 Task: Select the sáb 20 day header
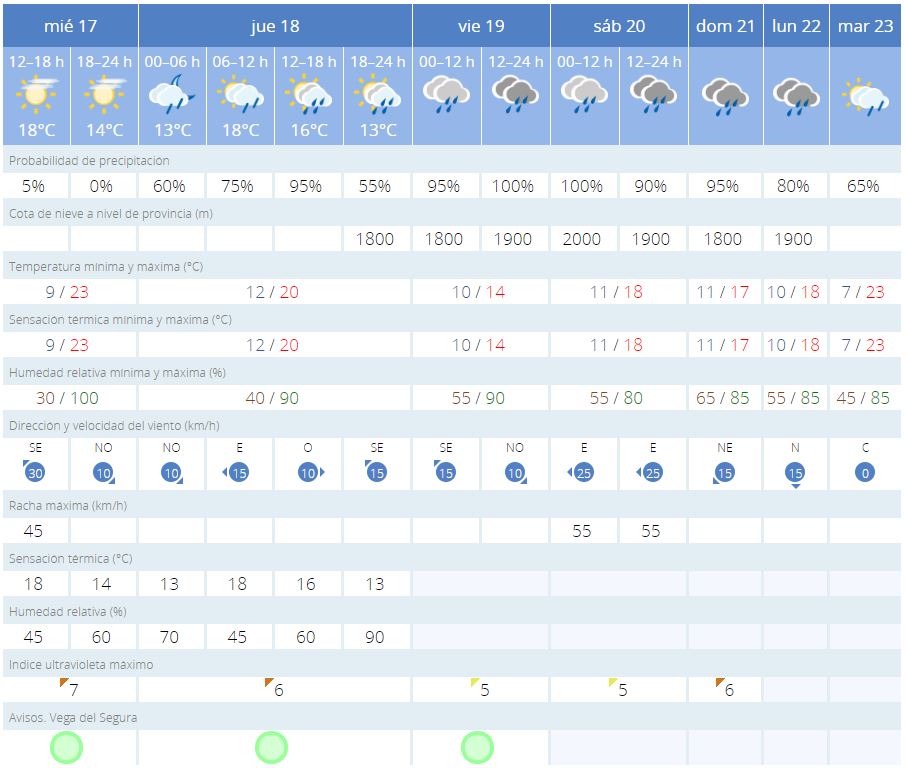tap(619, 26)
